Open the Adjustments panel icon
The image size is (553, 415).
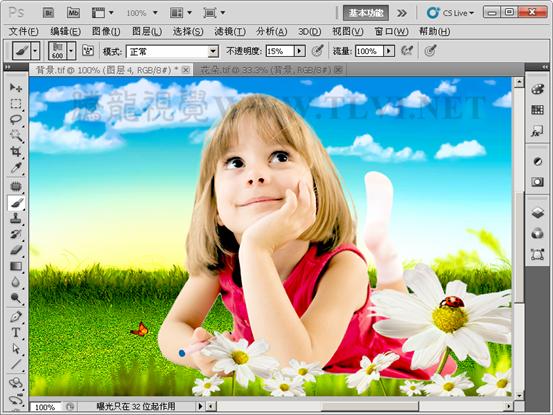point(537,161)
